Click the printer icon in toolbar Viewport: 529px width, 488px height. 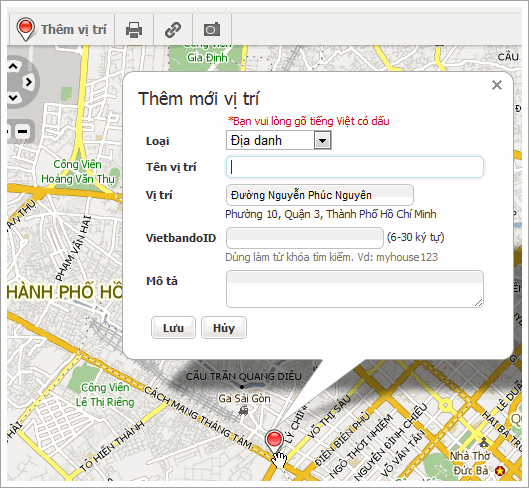(x=134, y=30)
